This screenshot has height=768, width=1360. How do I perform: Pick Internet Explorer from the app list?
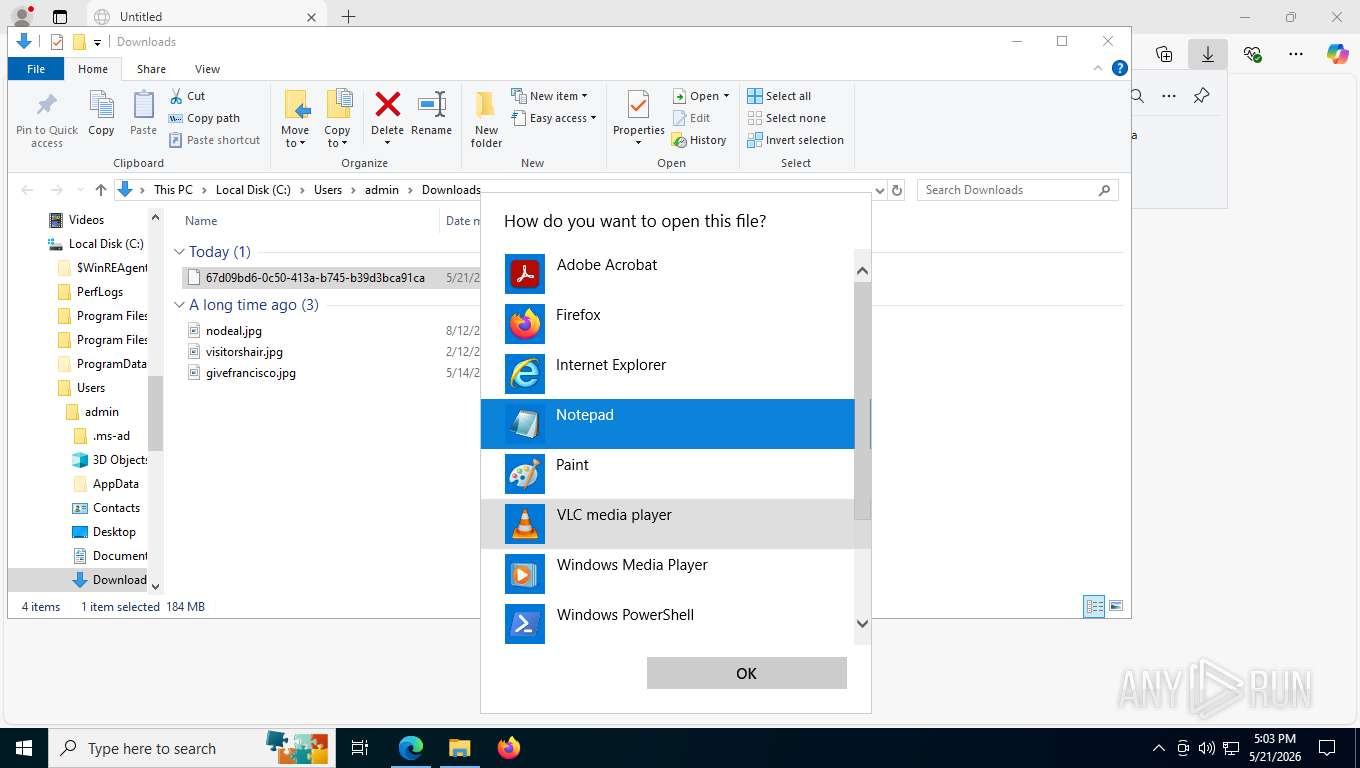tap(667, 373)
